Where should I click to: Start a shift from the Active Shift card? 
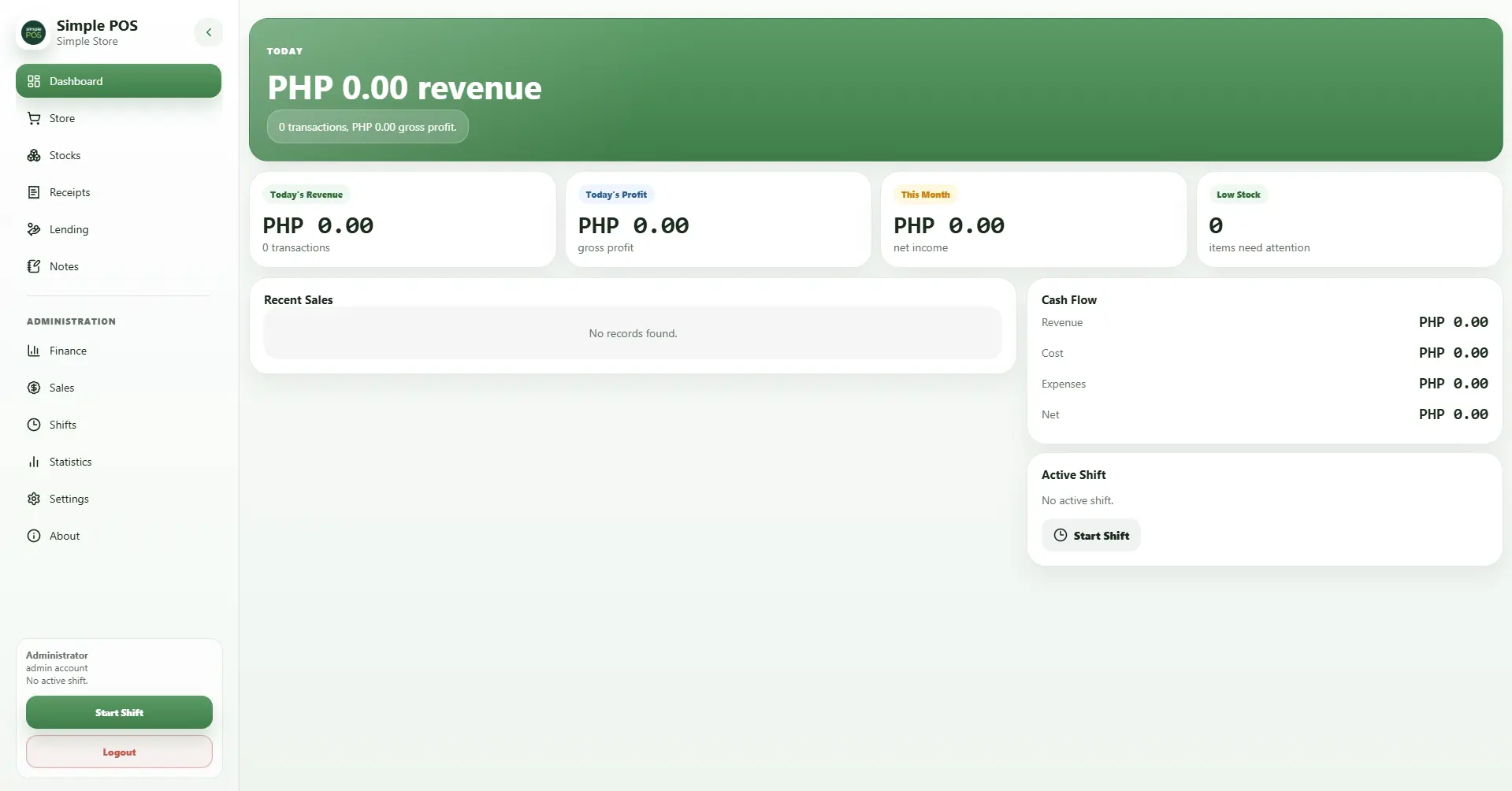tap(1090, 536)
